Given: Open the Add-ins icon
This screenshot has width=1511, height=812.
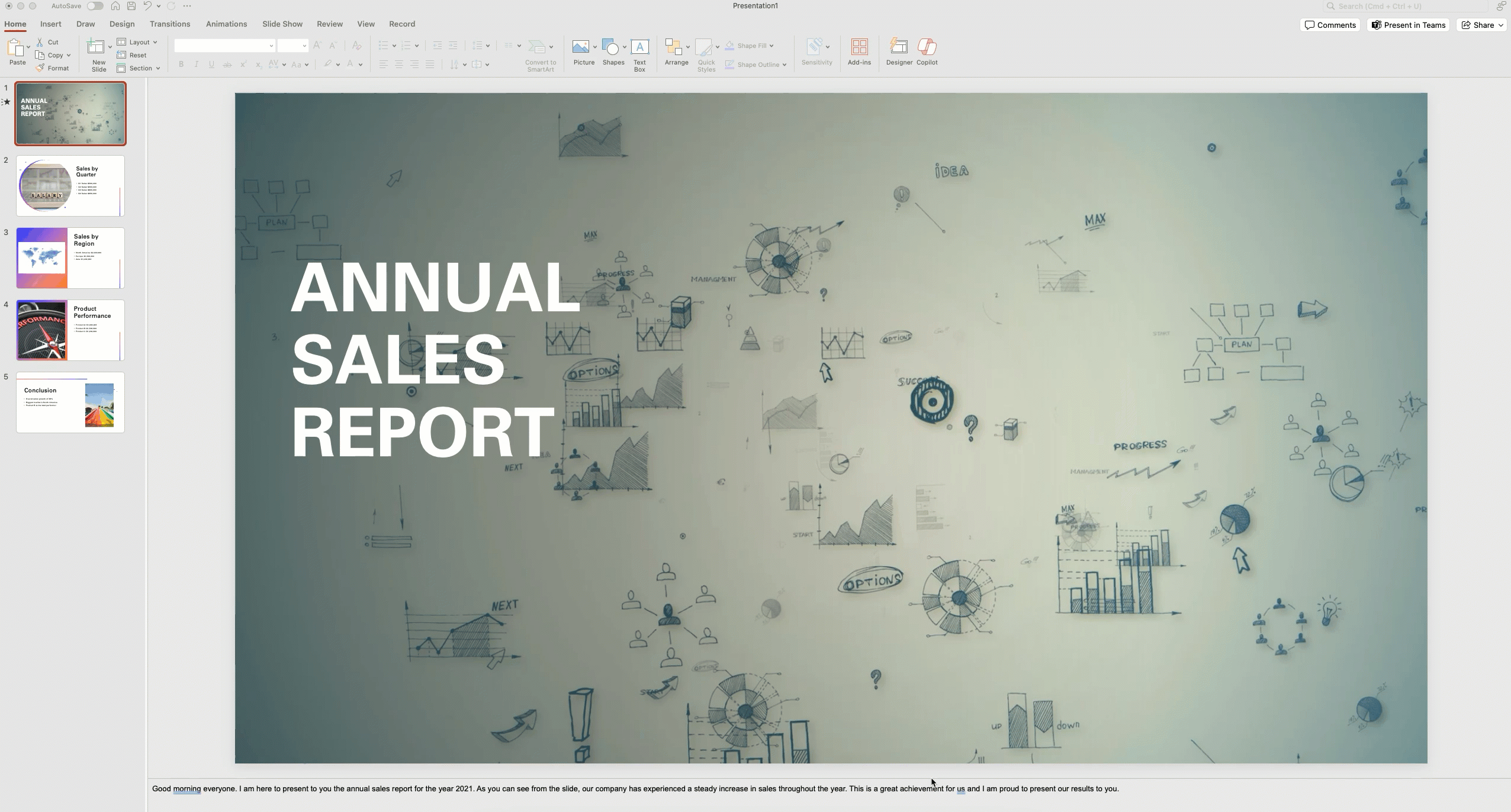Looking at the screenshot, I should 859,47.
